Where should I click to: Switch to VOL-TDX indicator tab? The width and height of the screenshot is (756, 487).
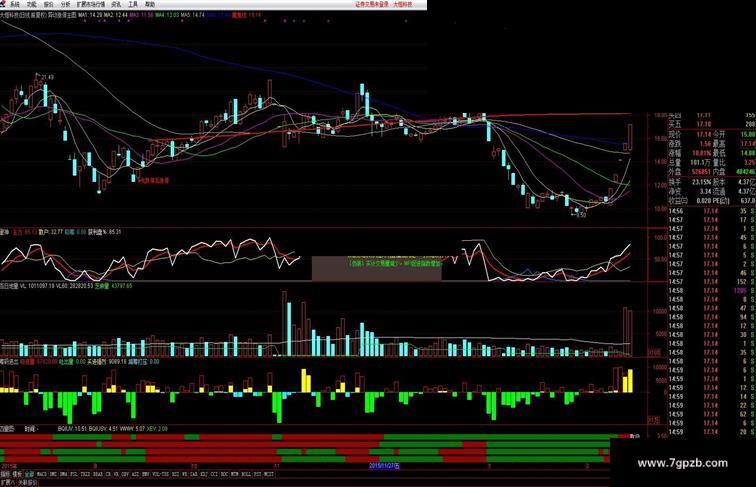(161, 474)
